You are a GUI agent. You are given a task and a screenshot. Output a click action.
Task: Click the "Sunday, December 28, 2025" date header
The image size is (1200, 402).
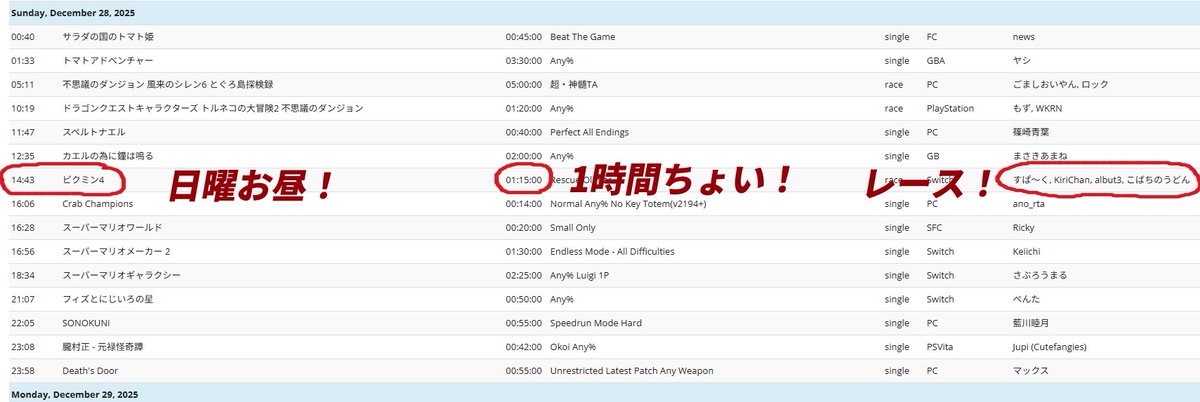73,13
